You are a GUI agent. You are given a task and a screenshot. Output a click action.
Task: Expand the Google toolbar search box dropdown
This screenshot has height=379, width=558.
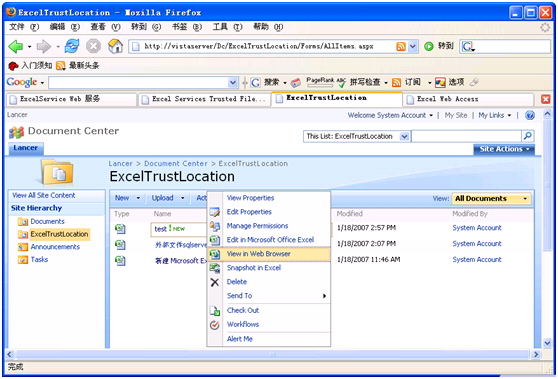coord(233,83)
